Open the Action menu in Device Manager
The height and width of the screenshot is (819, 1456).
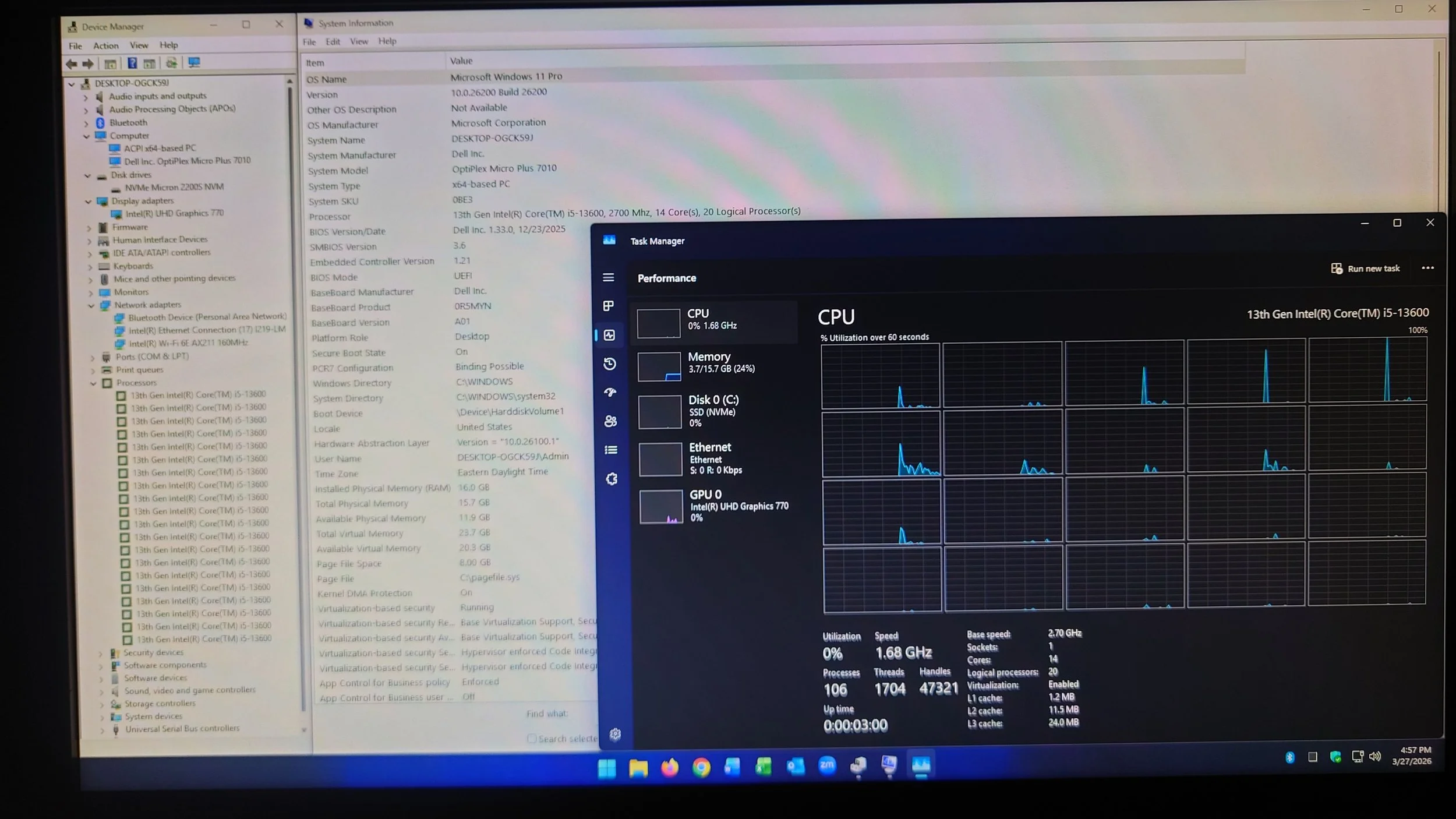106,45
